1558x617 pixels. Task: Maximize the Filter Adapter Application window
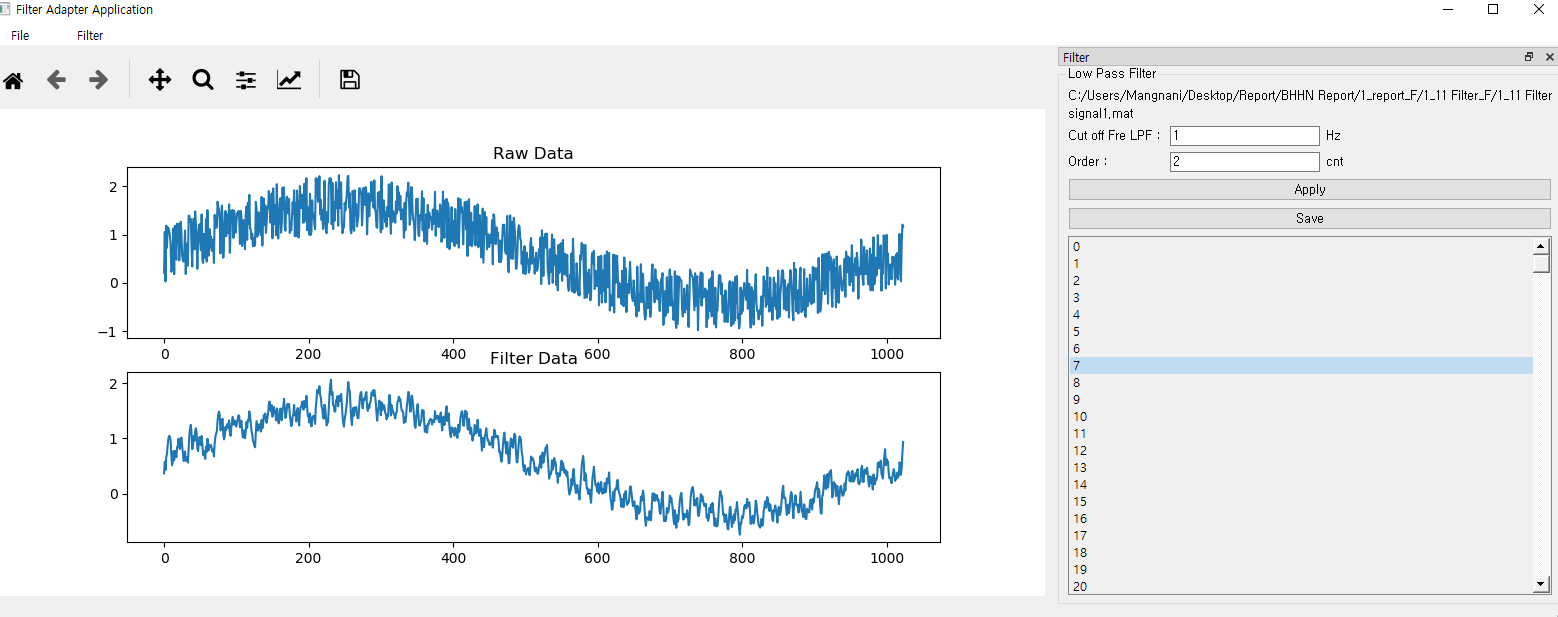[x=1493, y=9]
